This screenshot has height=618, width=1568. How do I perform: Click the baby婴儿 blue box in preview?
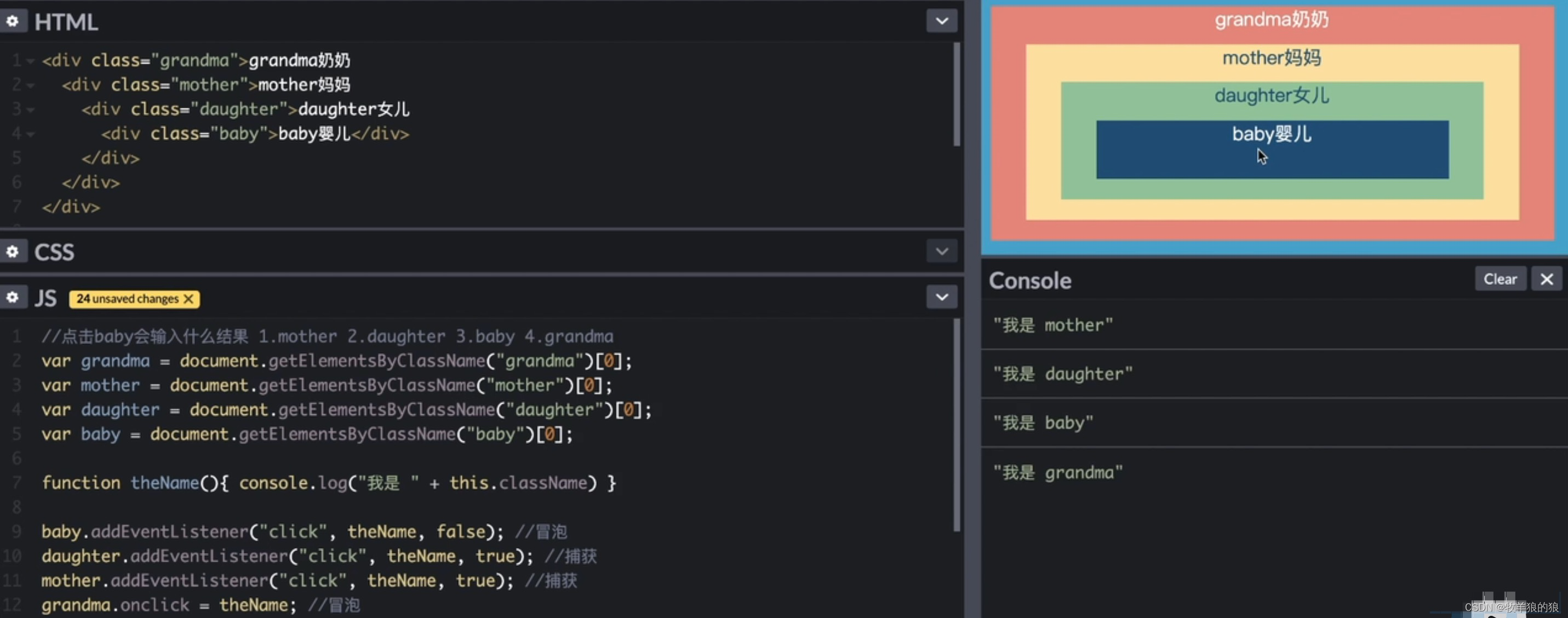[x=1272, y=150]
